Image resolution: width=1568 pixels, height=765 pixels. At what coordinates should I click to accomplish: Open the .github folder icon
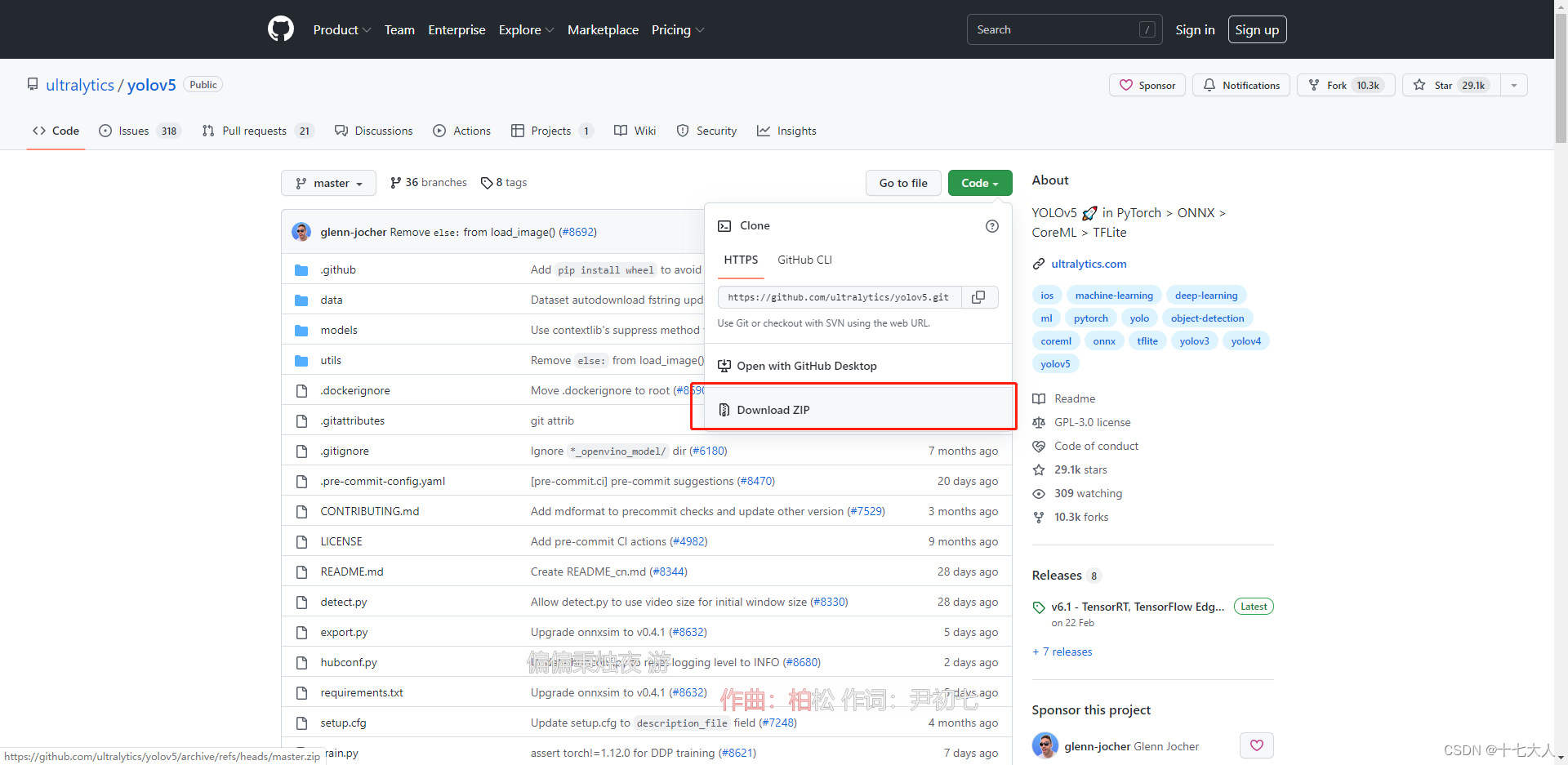click(x=301, y=270)
